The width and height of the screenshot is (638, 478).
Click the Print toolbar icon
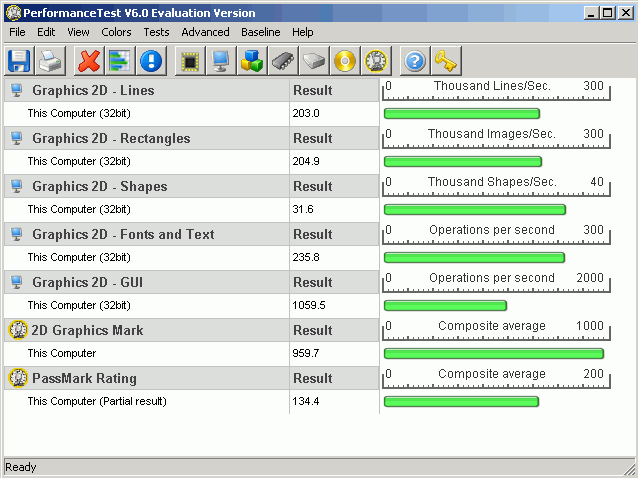point(50,61)
